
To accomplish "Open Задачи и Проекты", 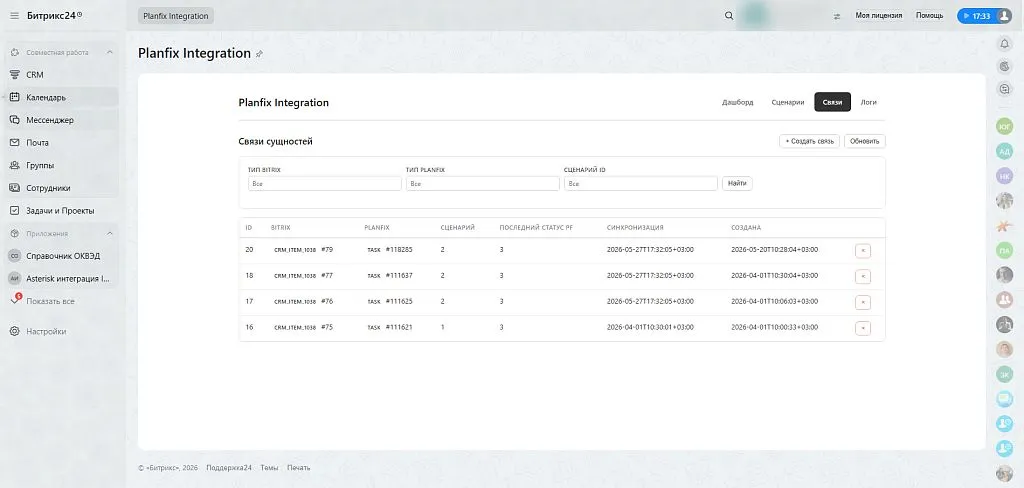I will click(60, 211).
